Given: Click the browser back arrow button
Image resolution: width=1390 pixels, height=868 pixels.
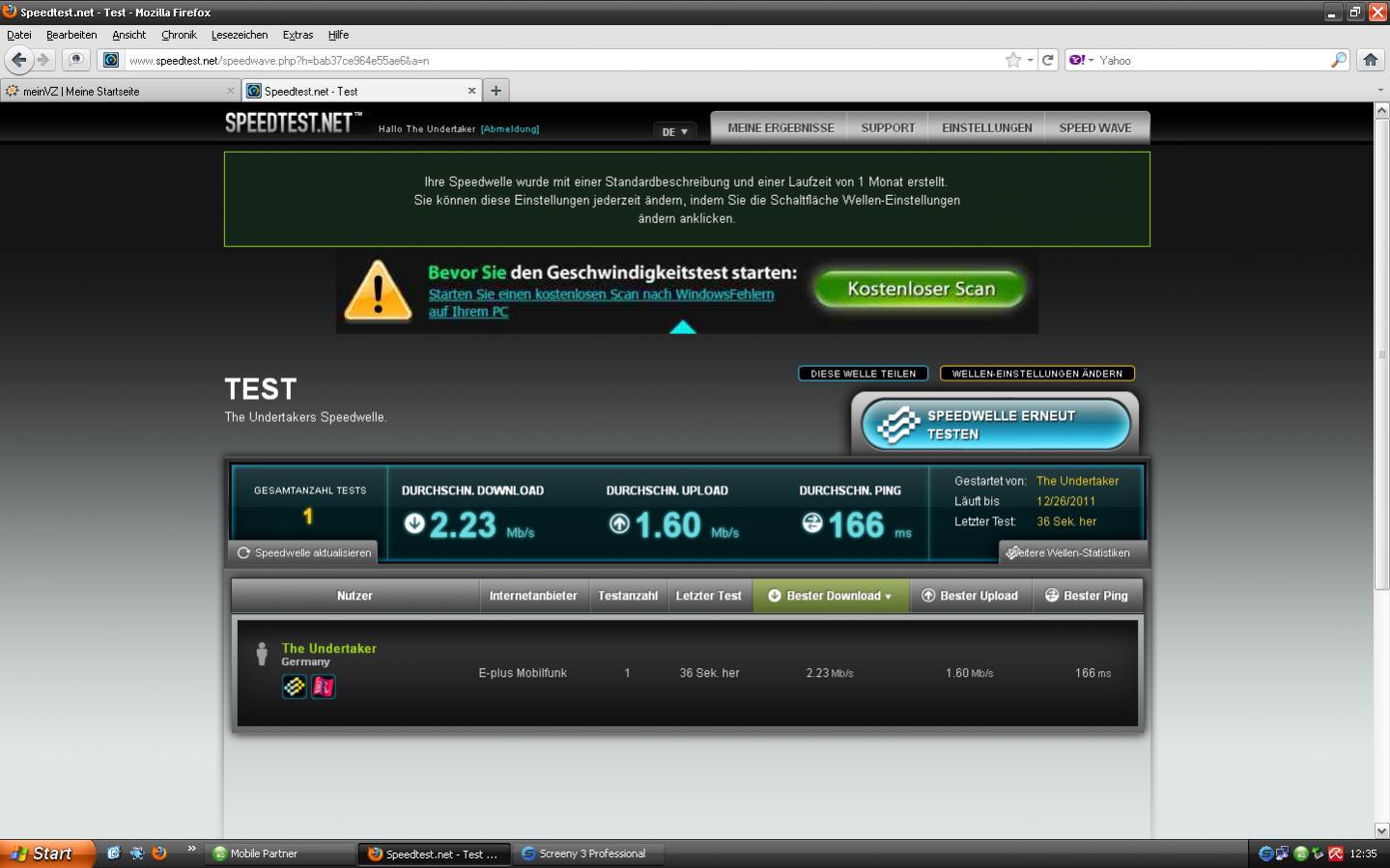Looking at the screenshot, I should point(18,60).
